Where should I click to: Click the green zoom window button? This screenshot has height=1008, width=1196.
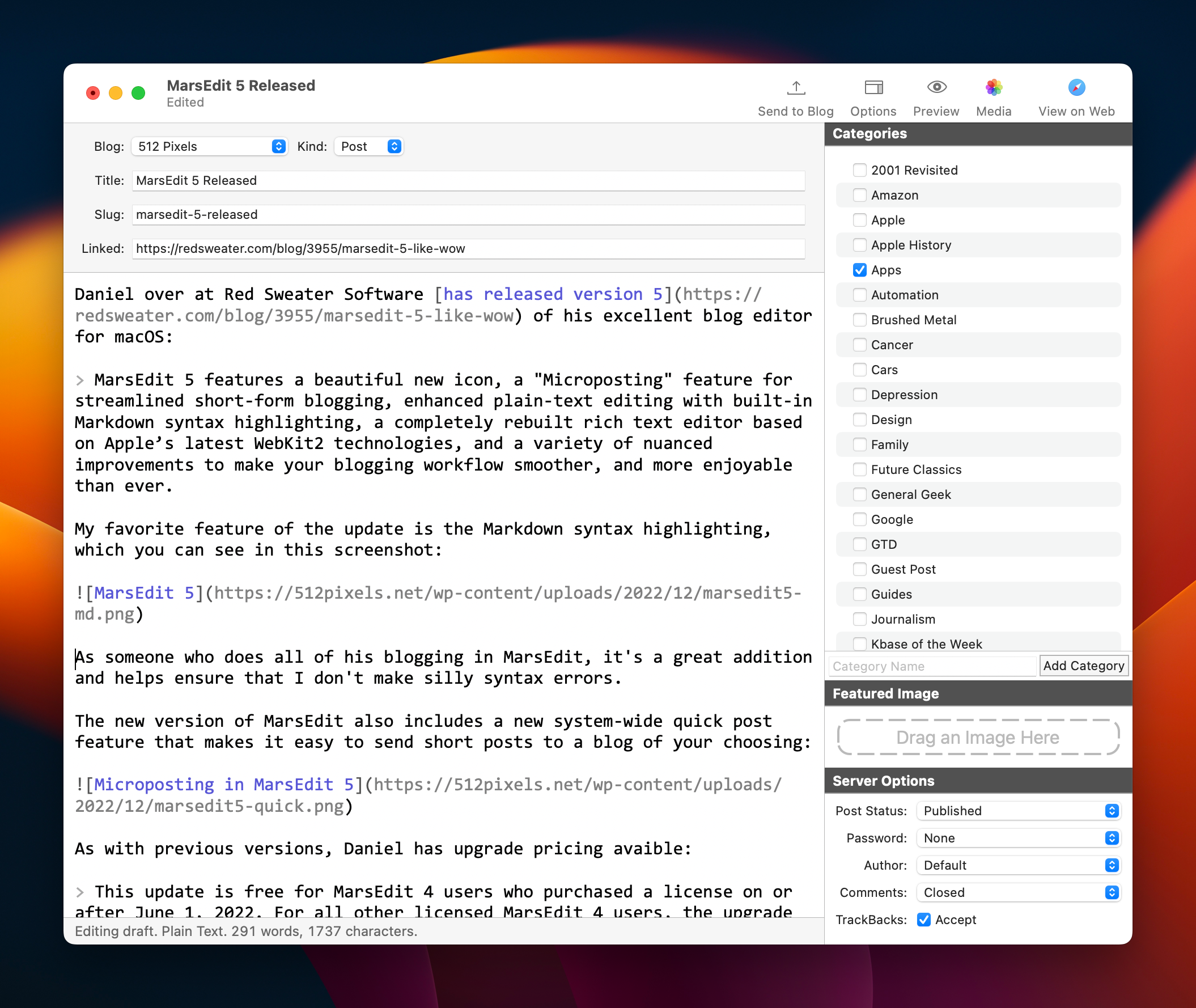click(x=139, y=93)
